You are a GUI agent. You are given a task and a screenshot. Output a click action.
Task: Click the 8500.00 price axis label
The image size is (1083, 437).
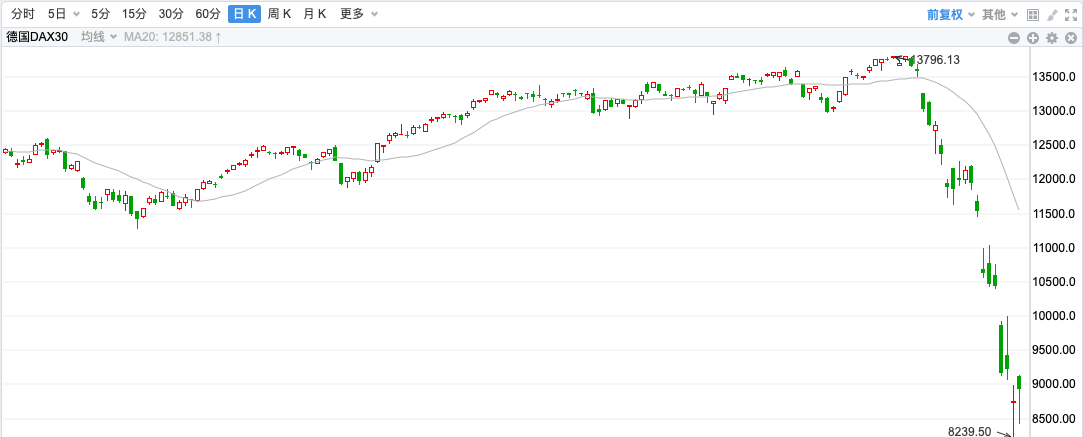point(1054,419)
